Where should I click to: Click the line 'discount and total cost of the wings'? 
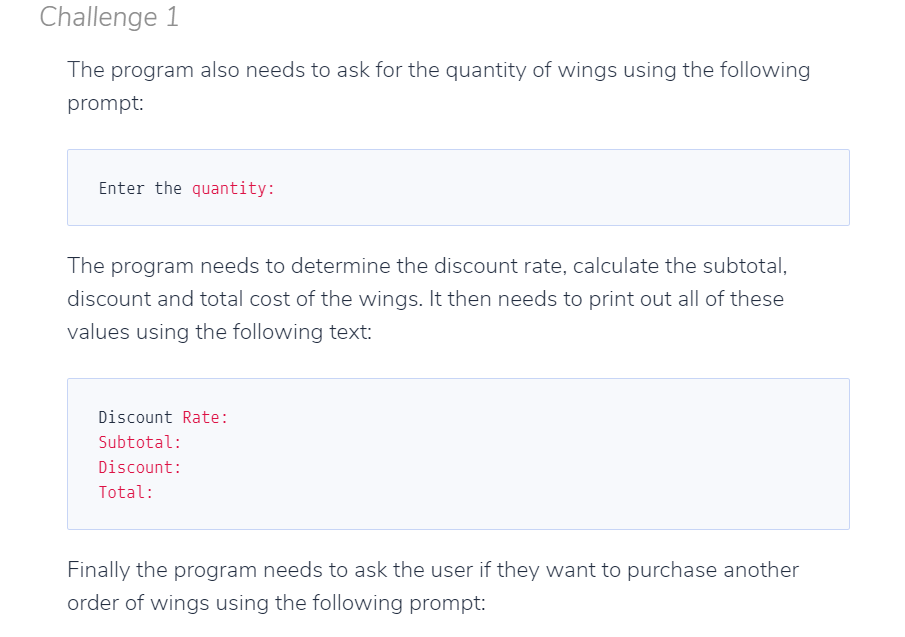(425, 299)
